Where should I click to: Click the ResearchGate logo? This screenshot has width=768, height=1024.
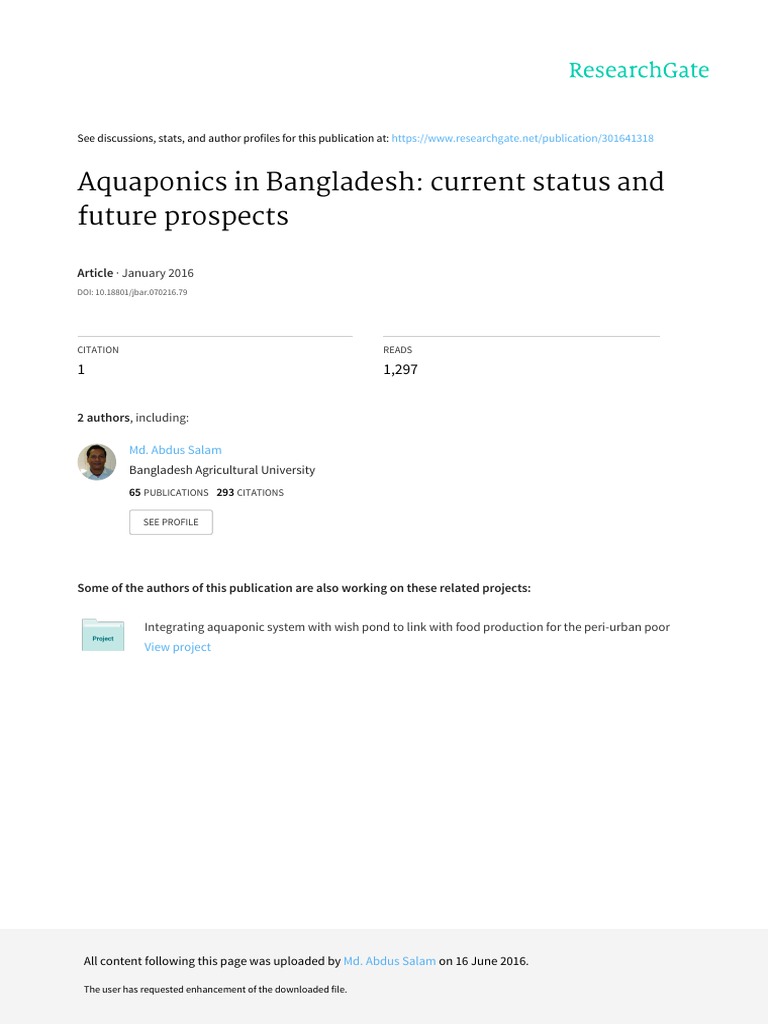click(638, 70)
